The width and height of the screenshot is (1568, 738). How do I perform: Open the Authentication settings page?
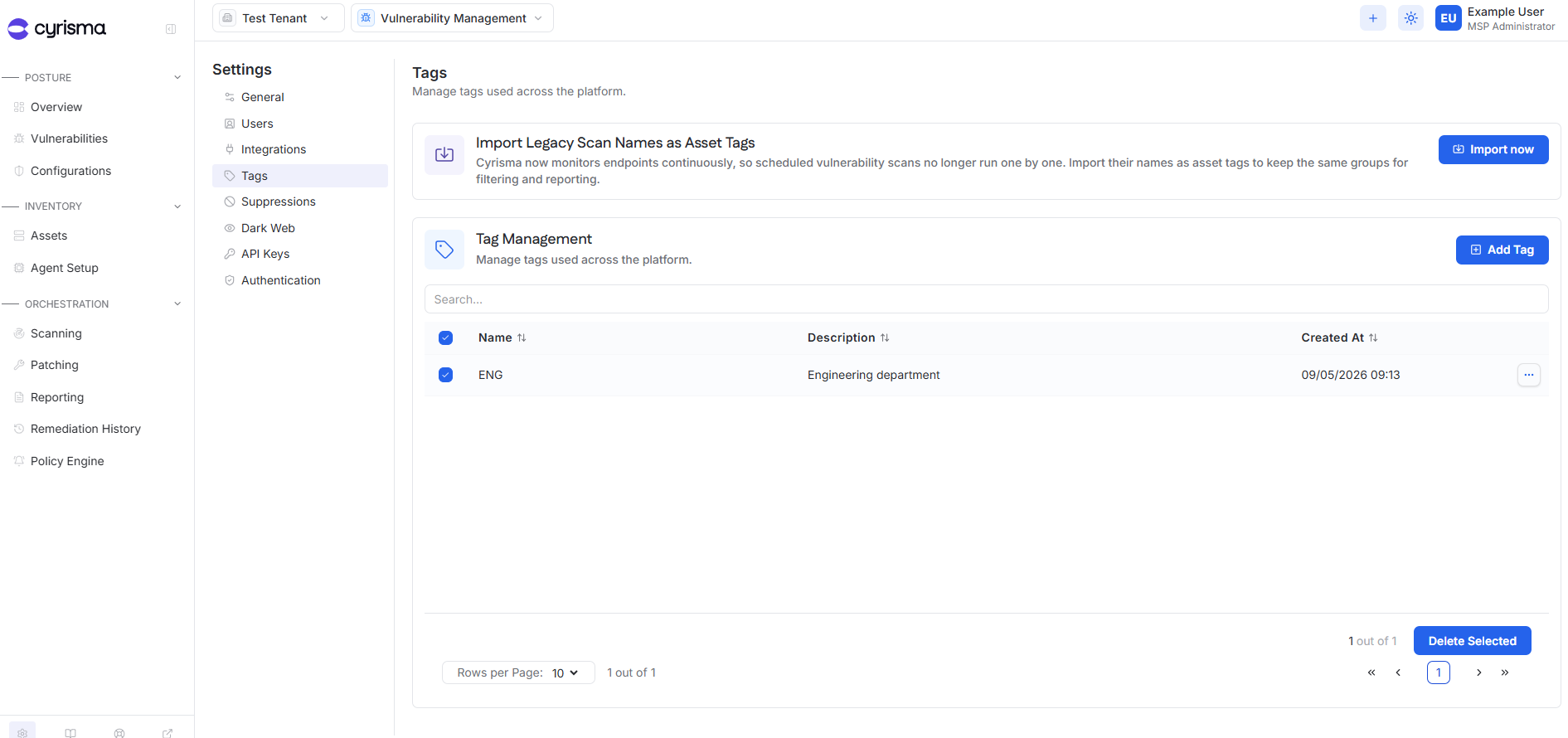pos(299,280)
